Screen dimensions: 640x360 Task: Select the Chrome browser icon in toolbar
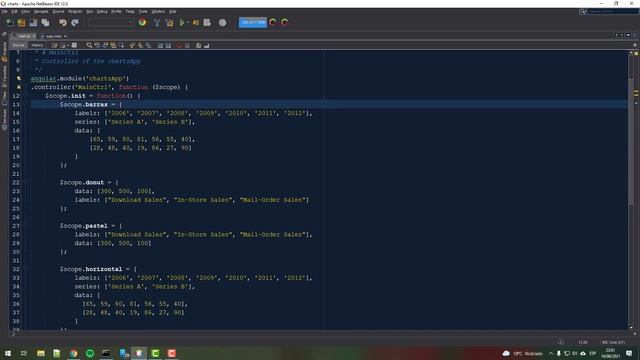tap(142, 22)
